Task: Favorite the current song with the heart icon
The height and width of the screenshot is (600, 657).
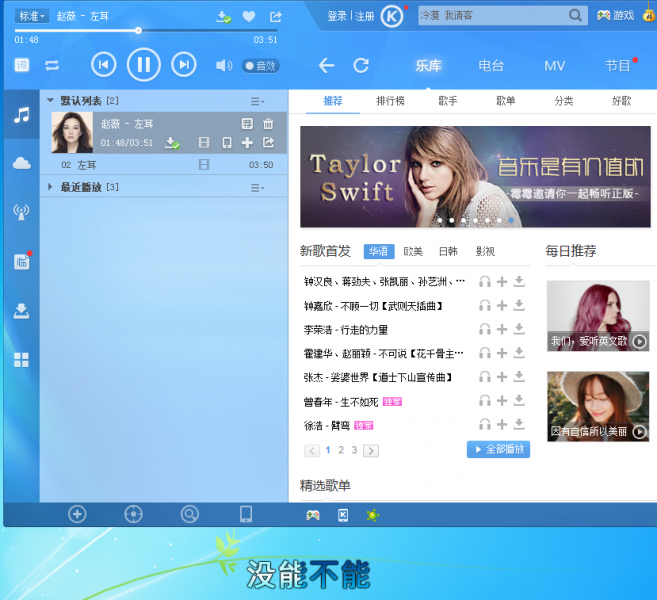Action: point(249,17)
